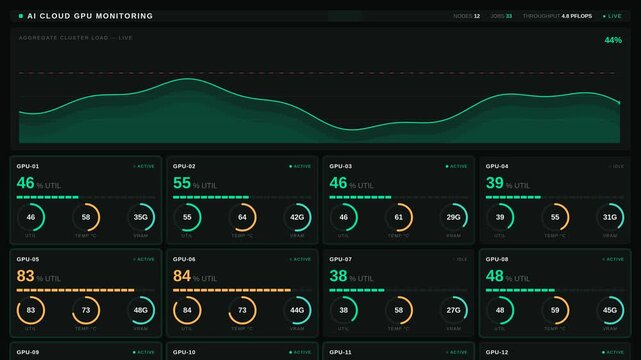Viewport: 641px width, 360px height.
Task: Click the GPU-08 ACTIVE status badge
Action: [613, 259]
